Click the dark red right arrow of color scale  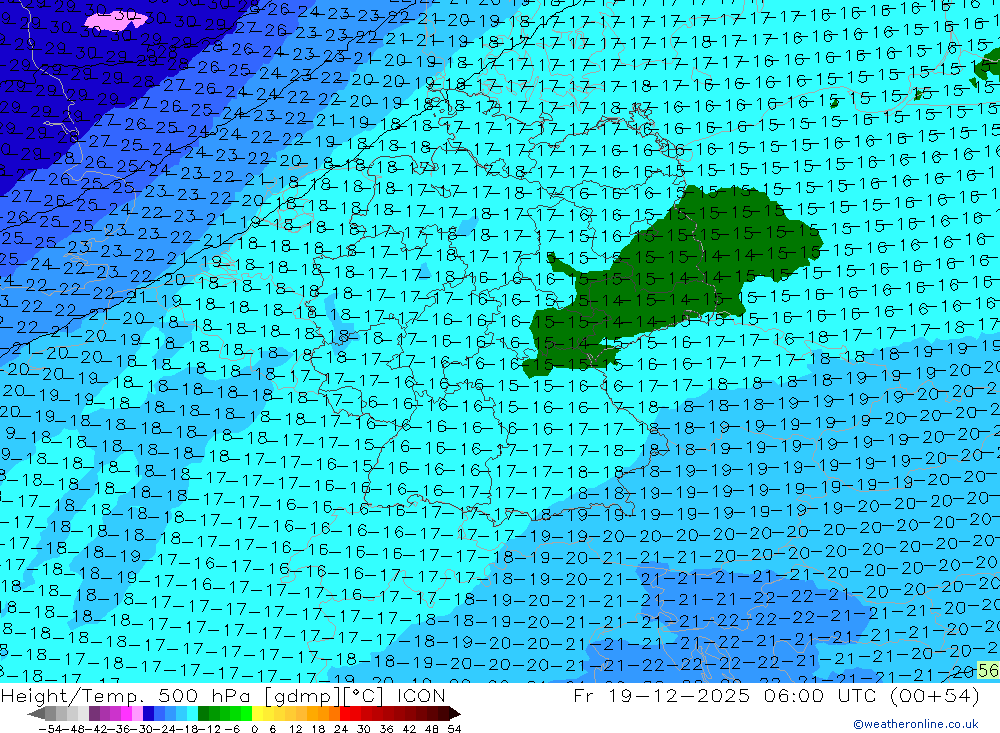pos(453,714)
